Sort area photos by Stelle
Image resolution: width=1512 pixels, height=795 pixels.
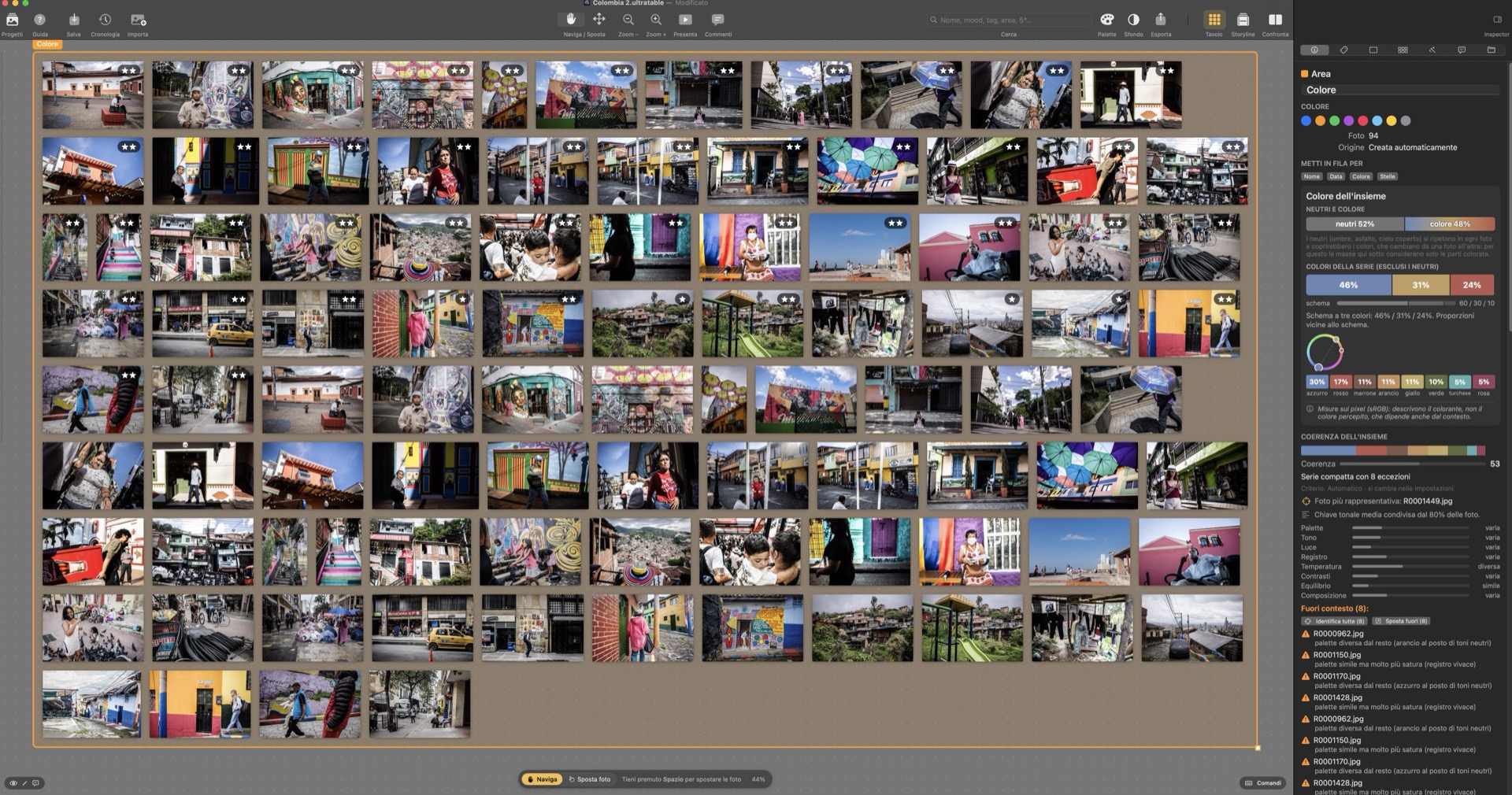pos(1388,176)
